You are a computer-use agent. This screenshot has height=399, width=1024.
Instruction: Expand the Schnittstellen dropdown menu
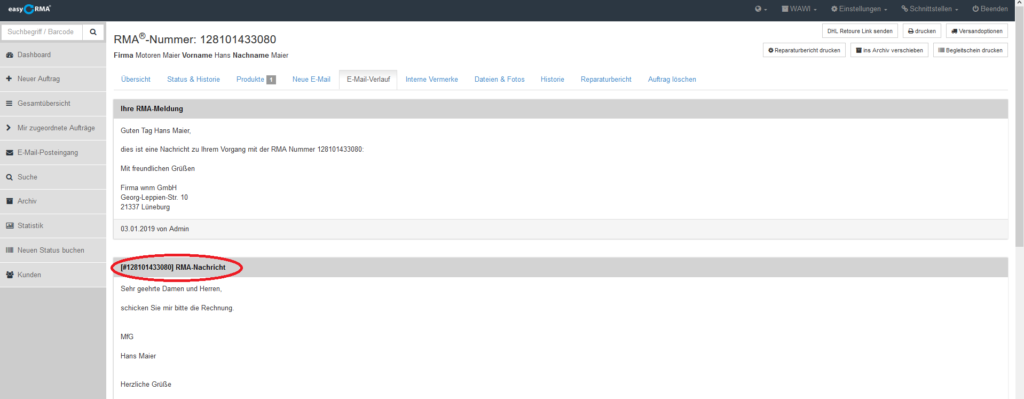pos(929,9)
